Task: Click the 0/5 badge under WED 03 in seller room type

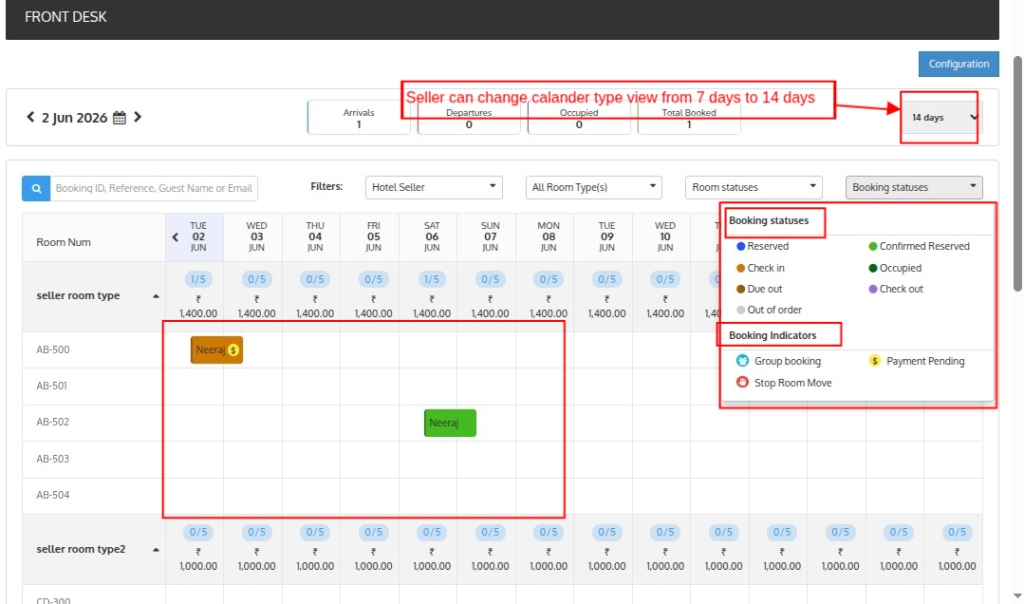Action: click(257, 279)
